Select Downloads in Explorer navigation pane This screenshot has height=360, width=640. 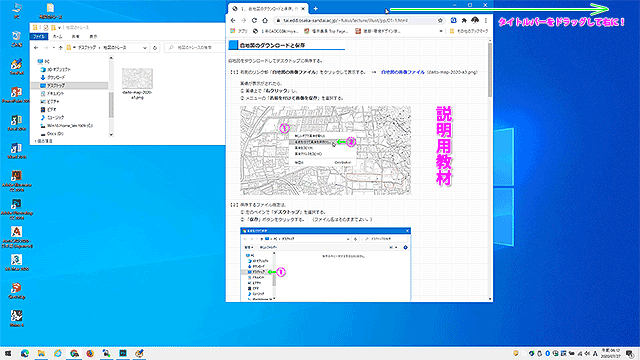tap(53, 77)
